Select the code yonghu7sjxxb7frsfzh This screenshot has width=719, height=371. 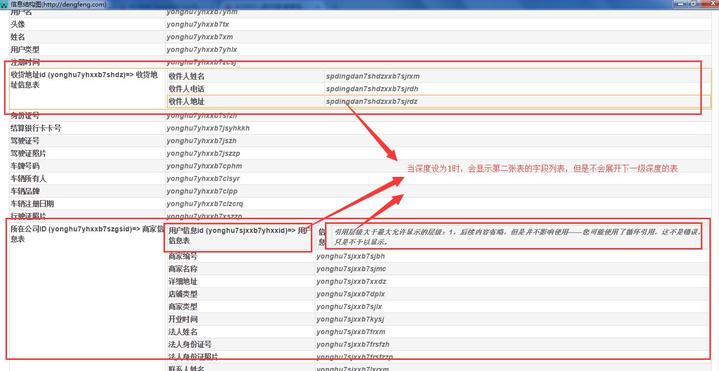coord(353,344)
